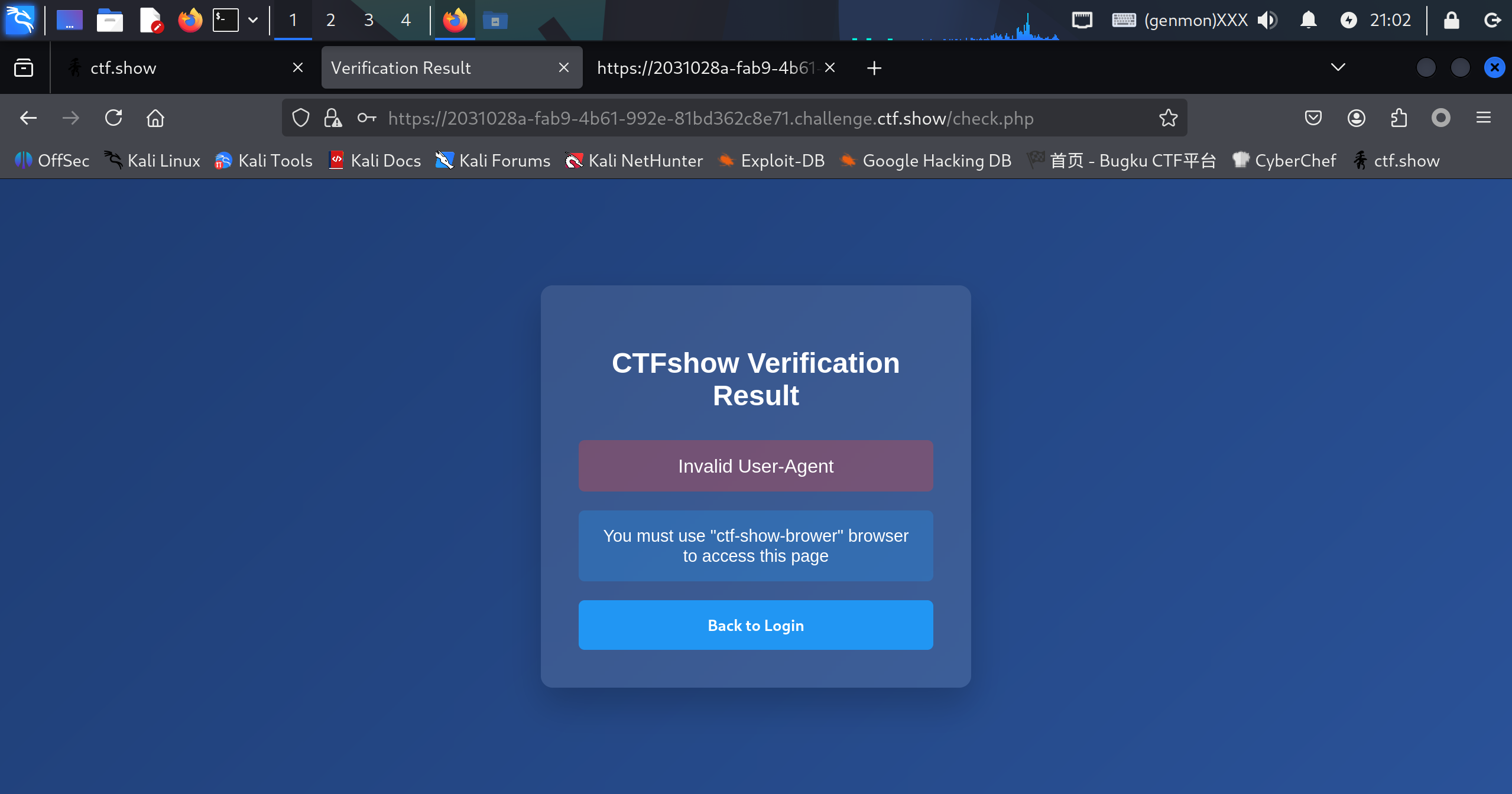Lock the screen from the panel
1512x794 pixels.
(x=1451, y=20)
